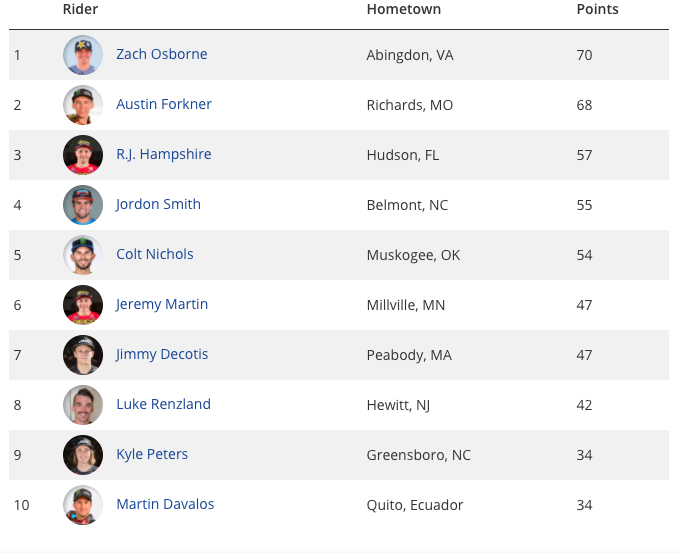Screen dimensions: 680x553
Task: Click the Jeremy Martin name link
Action: [162, 304]
